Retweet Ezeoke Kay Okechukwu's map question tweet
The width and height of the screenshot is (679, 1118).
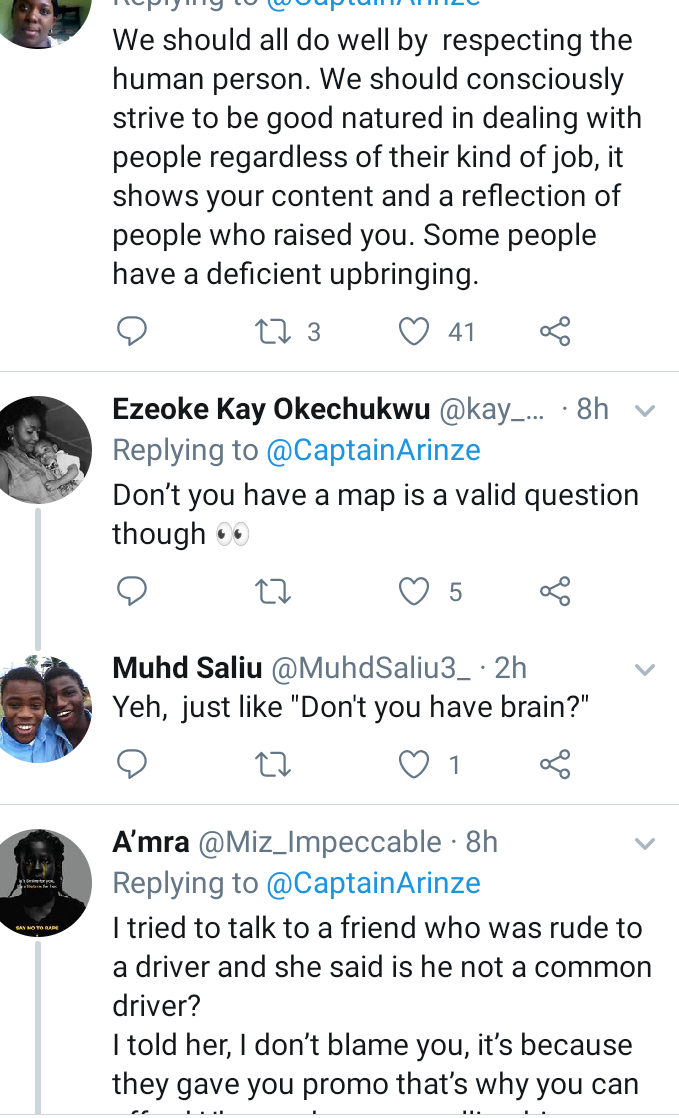pyautogui.click(x=272, y=592)
